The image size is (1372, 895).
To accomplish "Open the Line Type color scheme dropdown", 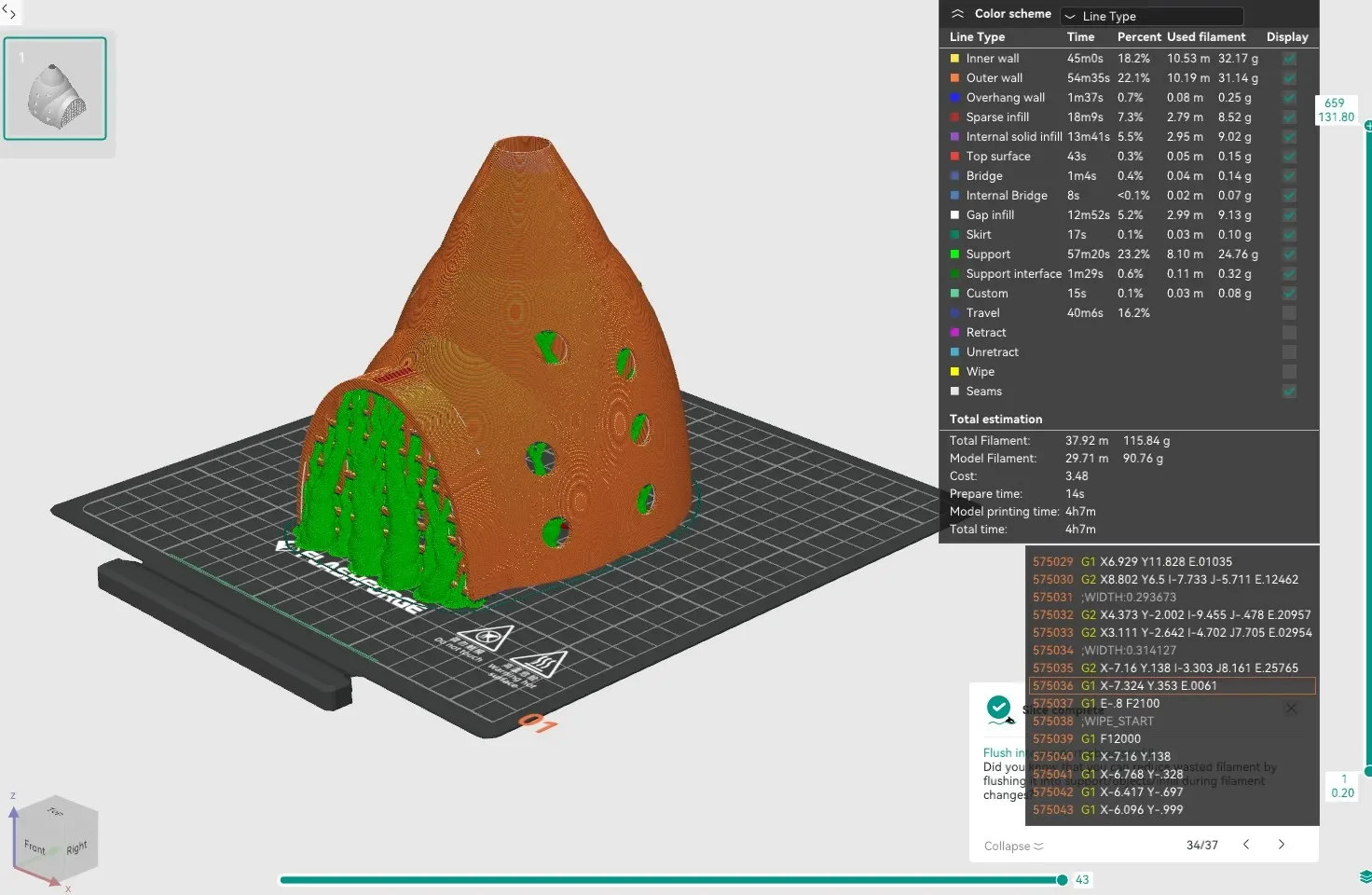I will 1152,16.
